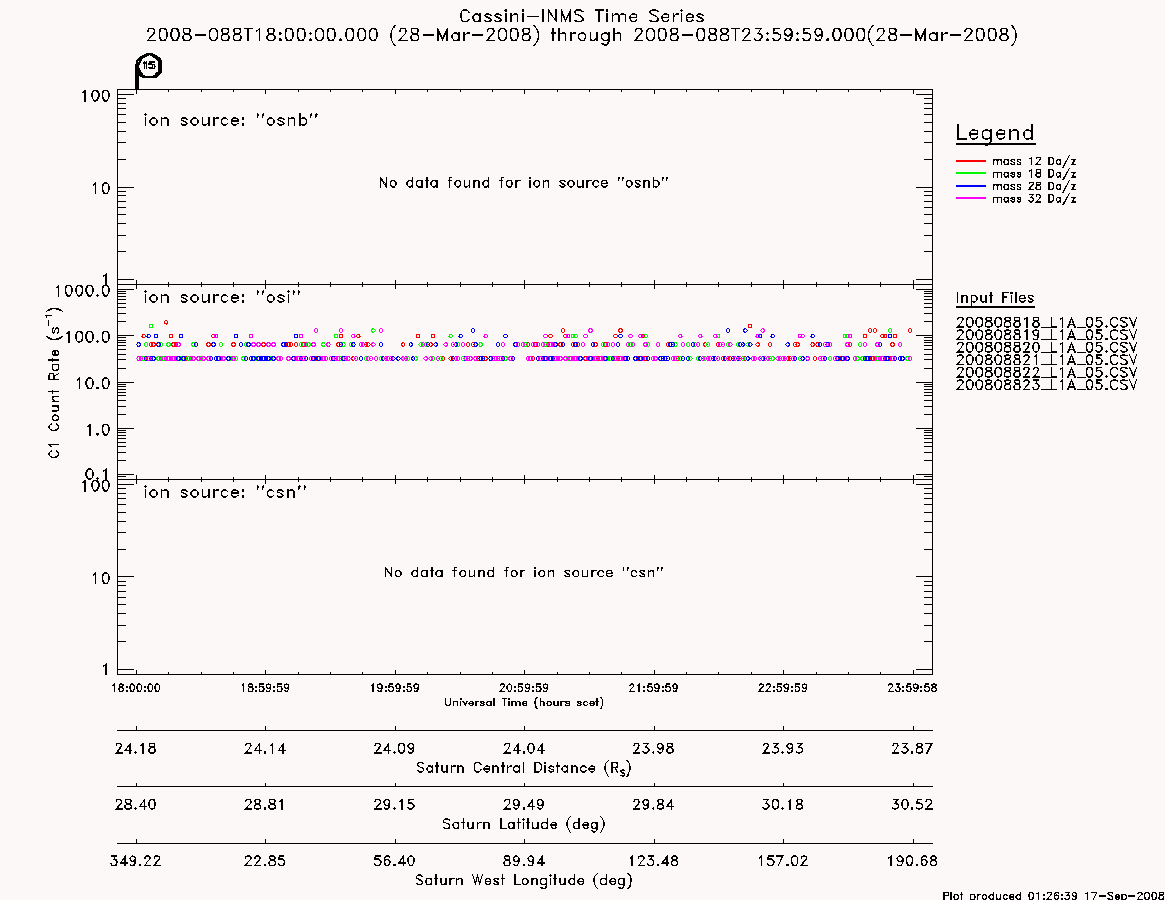Image resolution: width=1165 pixels, height=900 pixels.
Task: Click the 190.68 longitude value
Action: coord(912,861)
